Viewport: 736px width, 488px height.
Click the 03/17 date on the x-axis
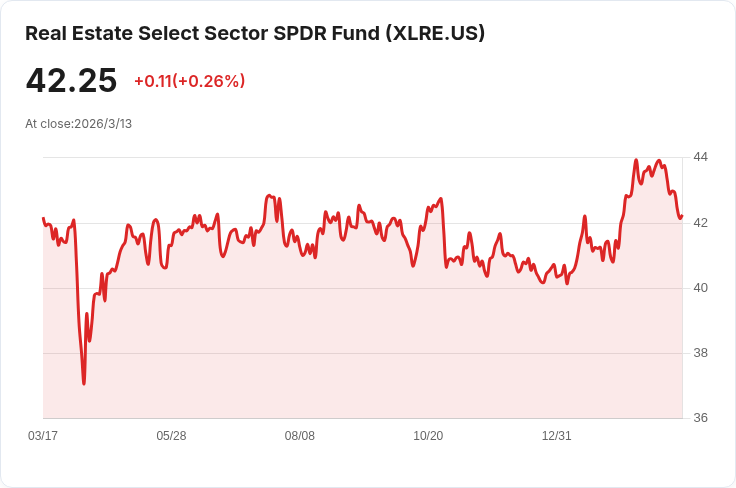click(43, 435)
